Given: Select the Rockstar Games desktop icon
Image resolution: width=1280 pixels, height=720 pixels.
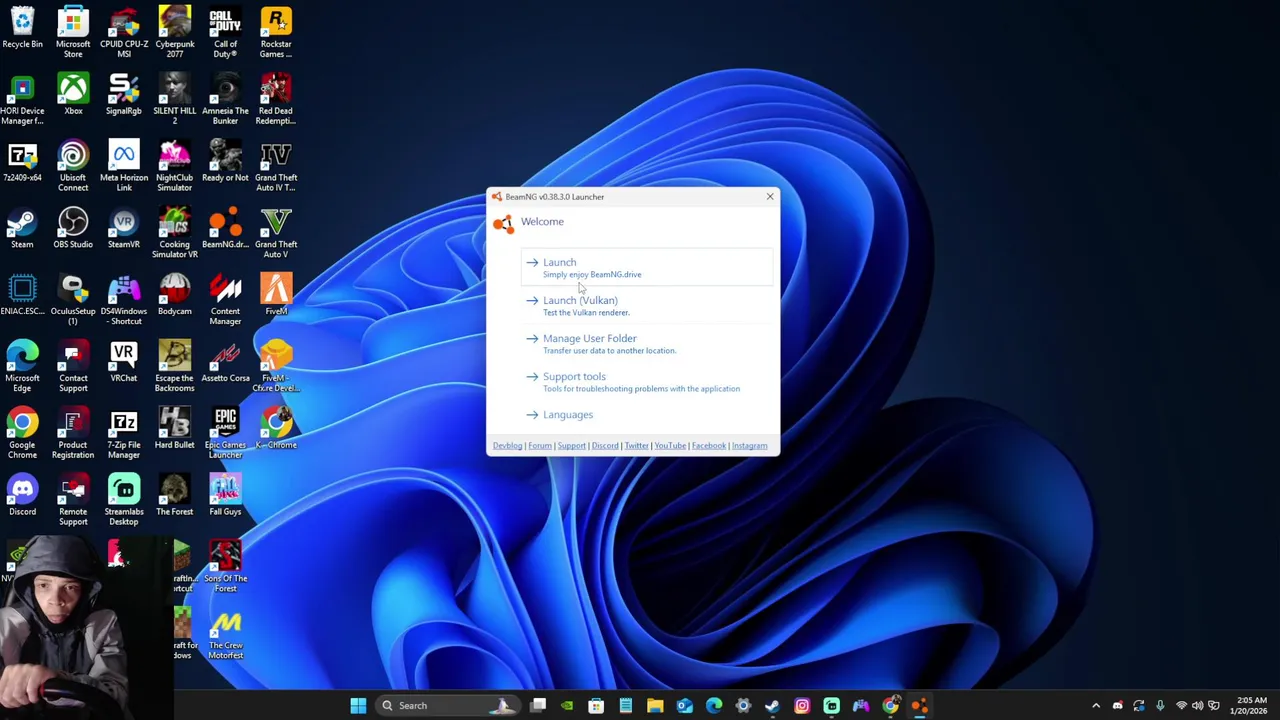Looking at the screenshot, I should [276, 33].
